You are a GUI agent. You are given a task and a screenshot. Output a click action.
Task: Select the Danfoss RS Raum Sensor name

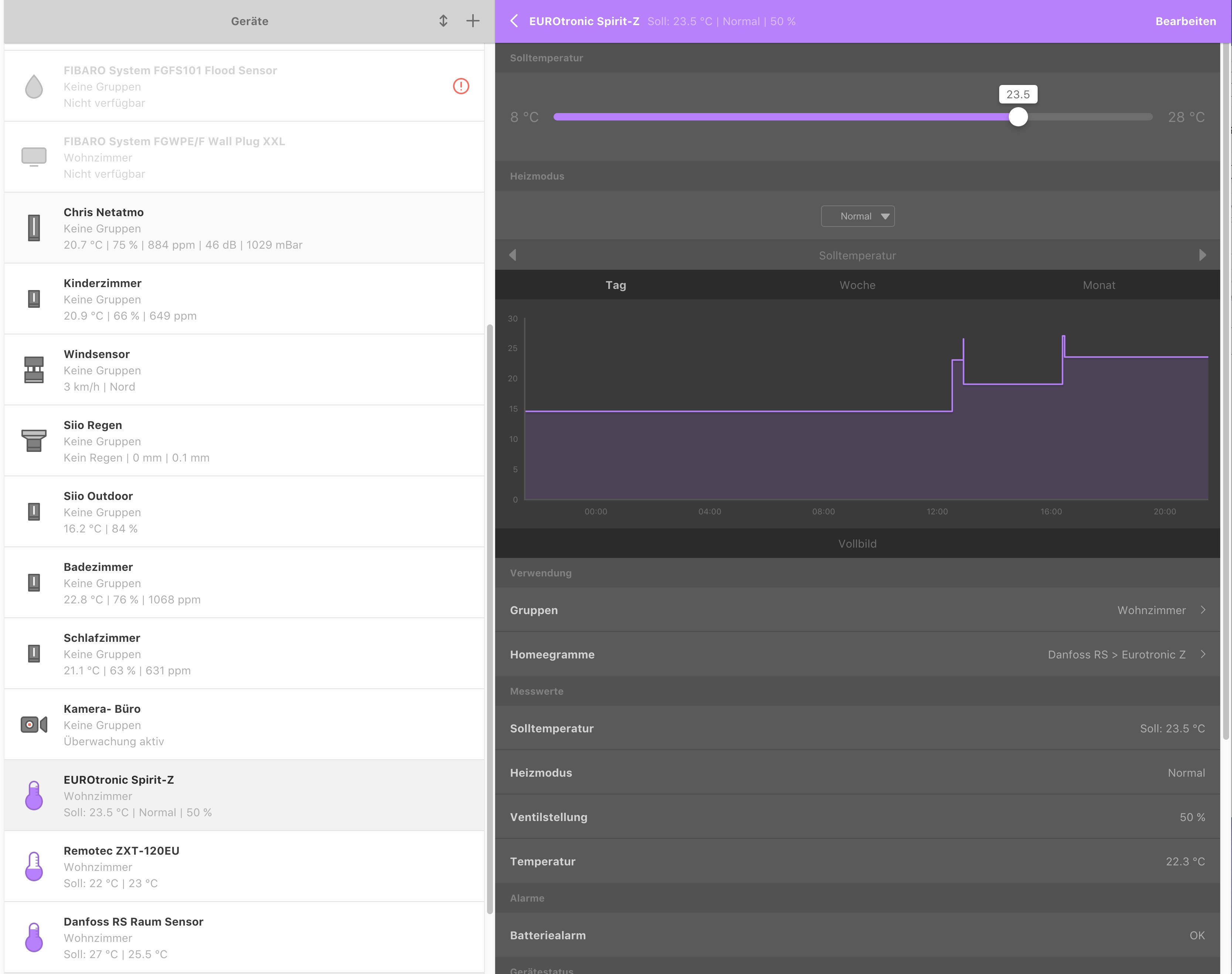(x=133, y=922)
